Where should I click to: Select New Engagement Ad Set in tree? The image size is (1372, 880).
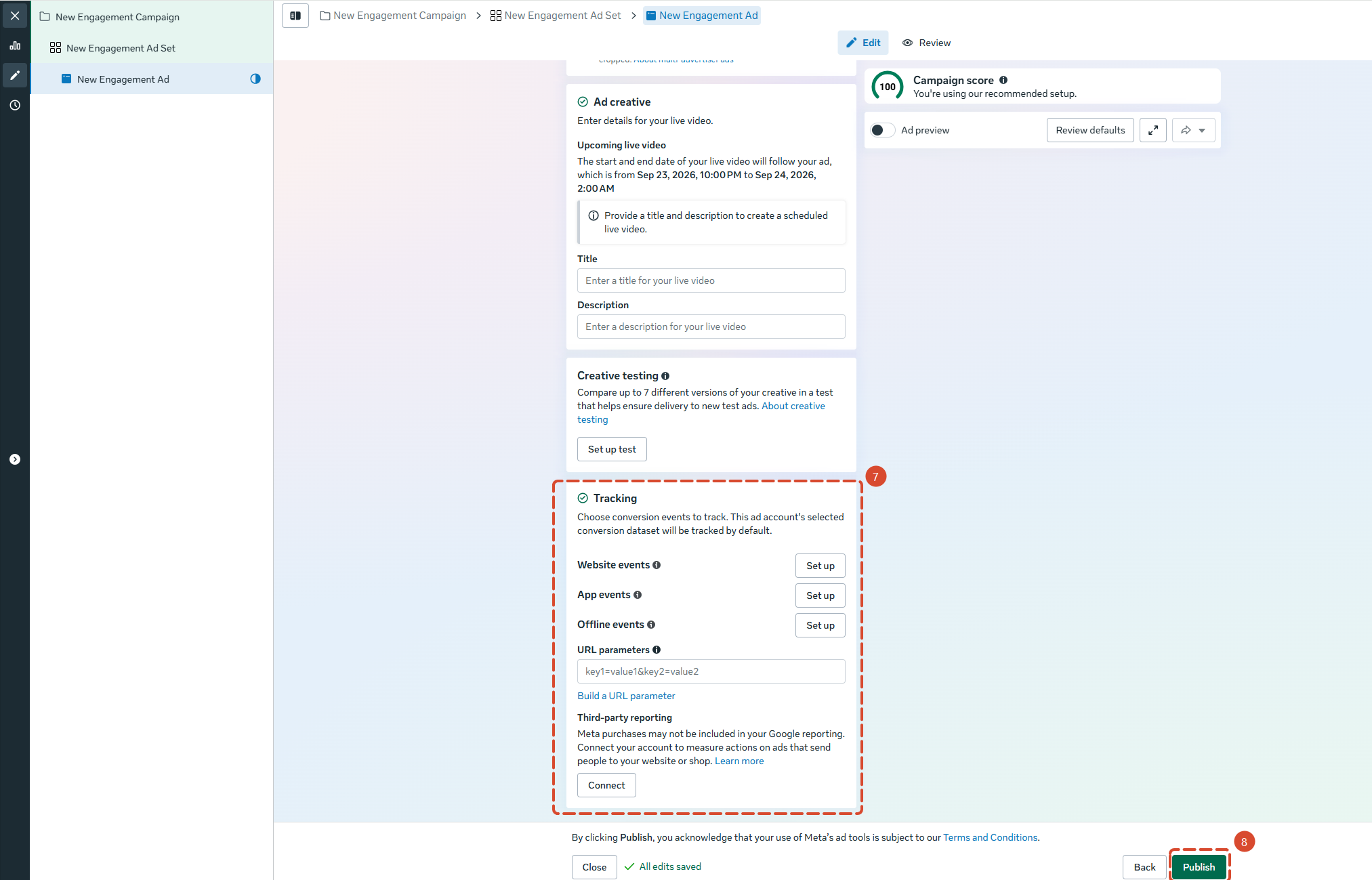click(x=151, y=47)
